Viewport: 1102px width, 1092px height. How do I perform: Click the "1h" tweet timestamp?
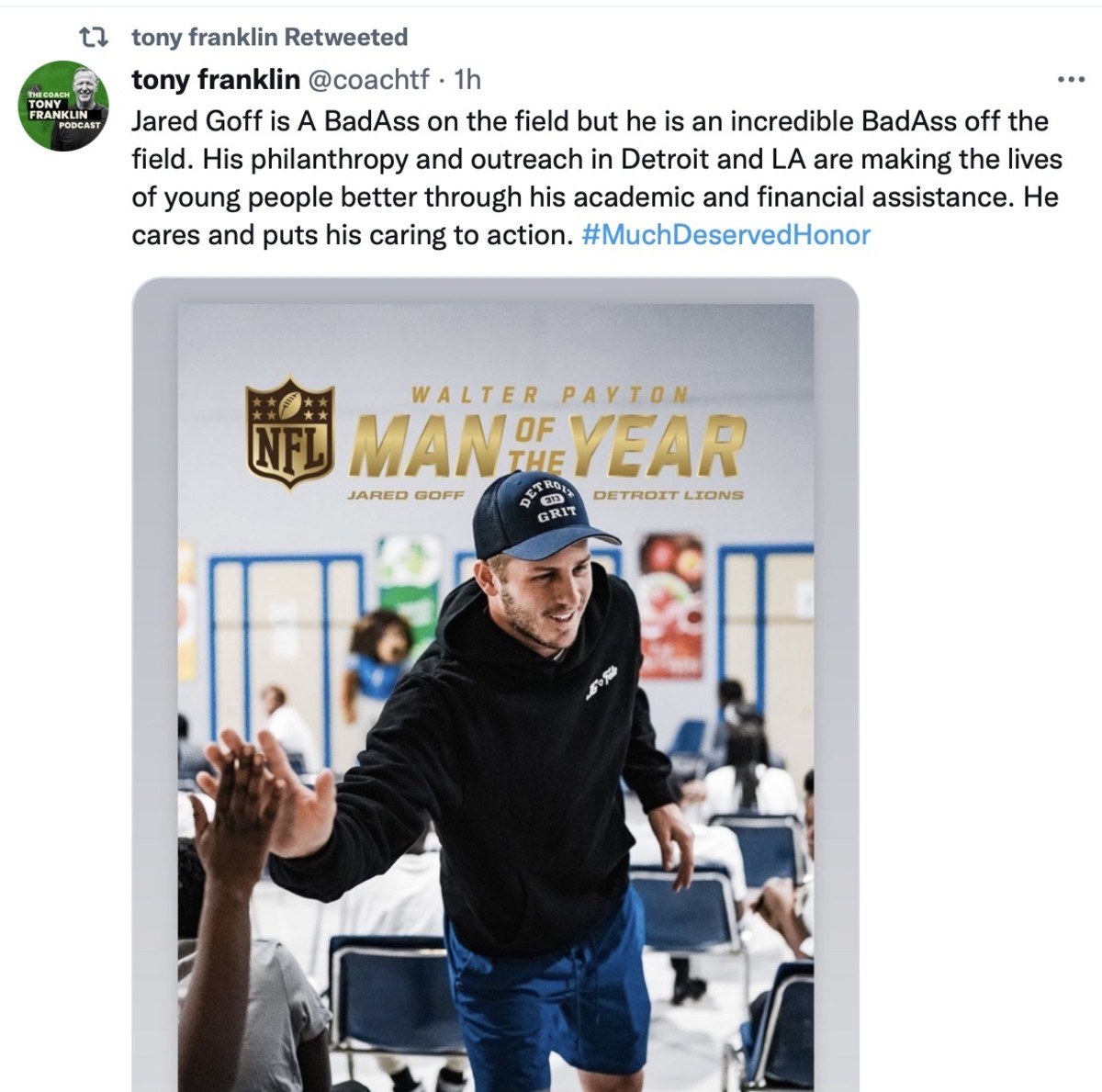pos(467,80)
